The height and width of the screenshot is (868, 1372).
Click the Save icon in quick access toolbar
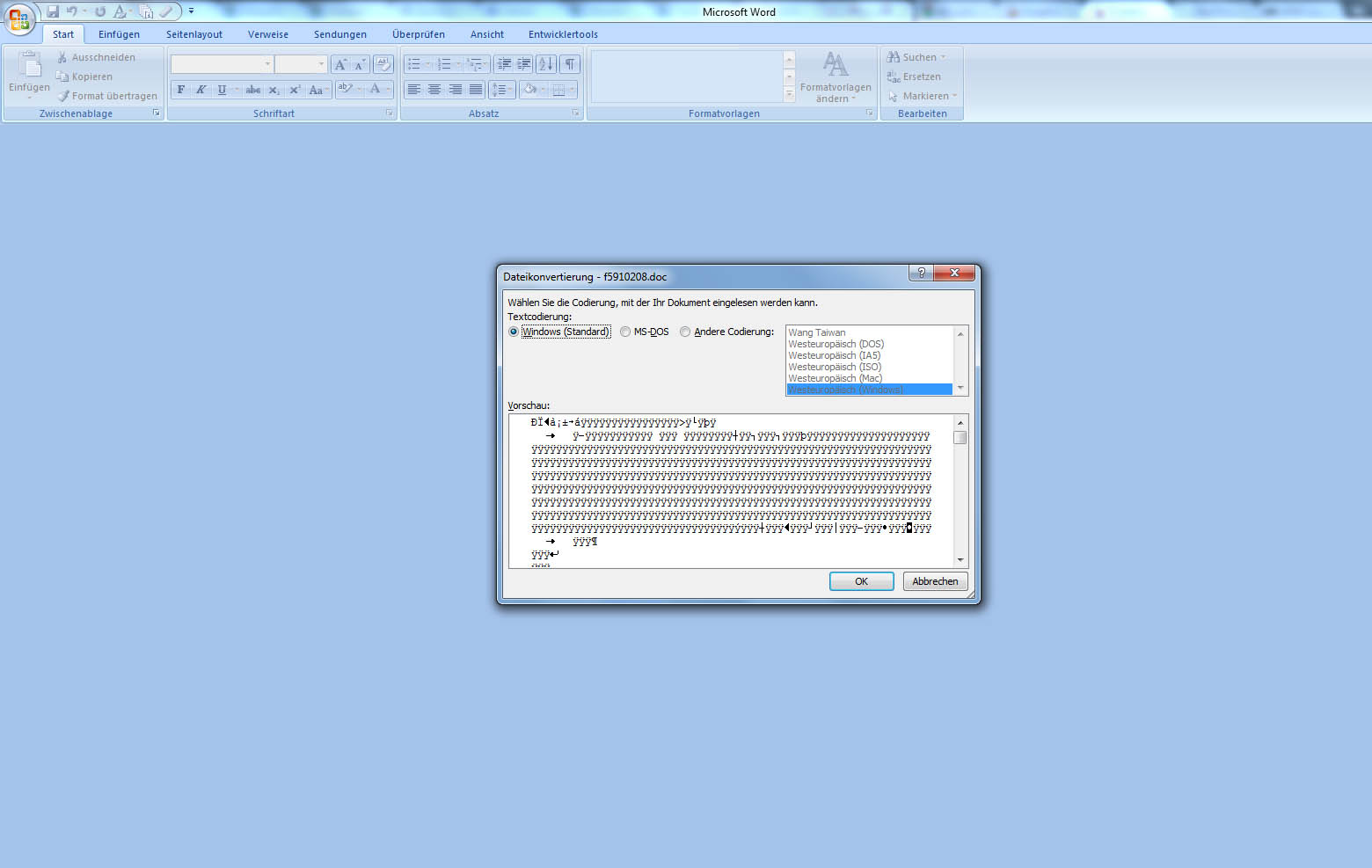coord(53,11)
